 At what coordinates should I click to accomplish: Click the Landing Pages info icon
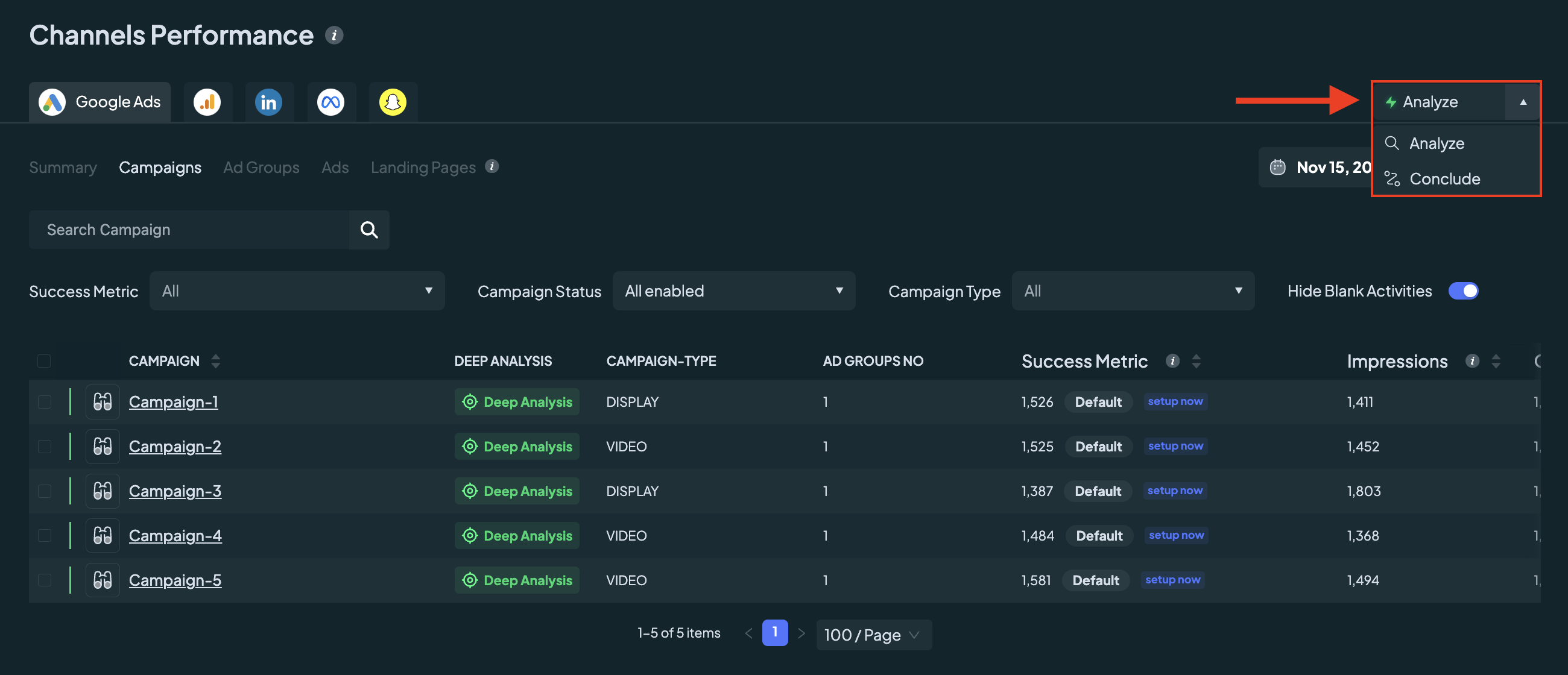pos(492,166)
